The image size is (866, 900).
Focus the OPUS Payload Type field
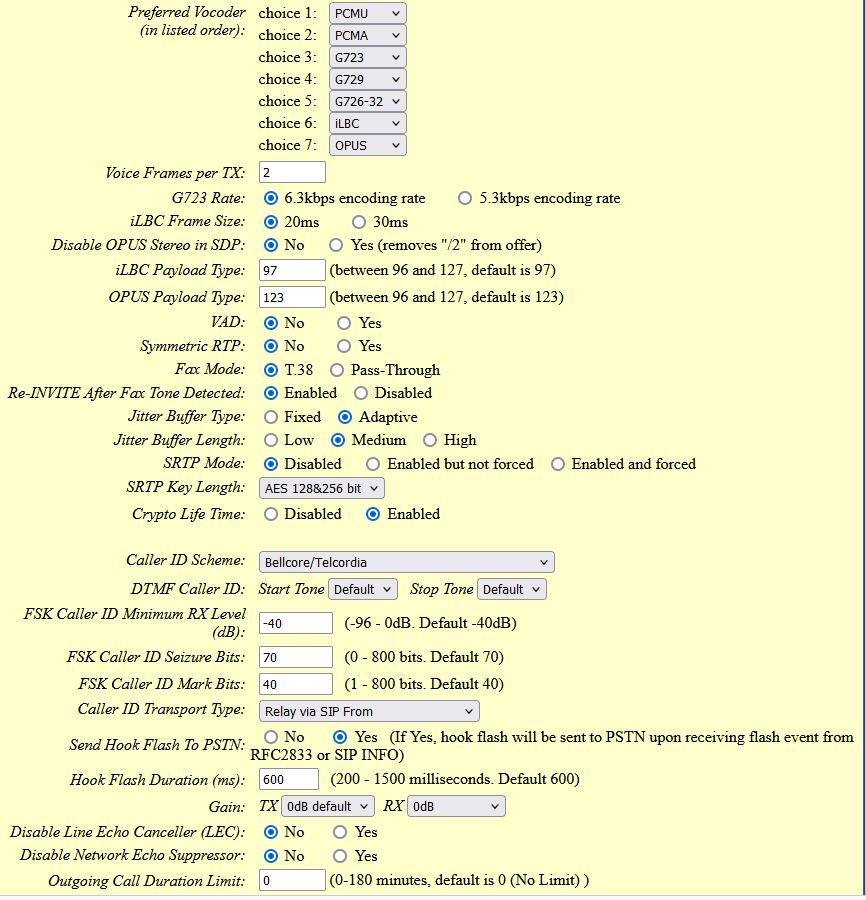[292, 297]
